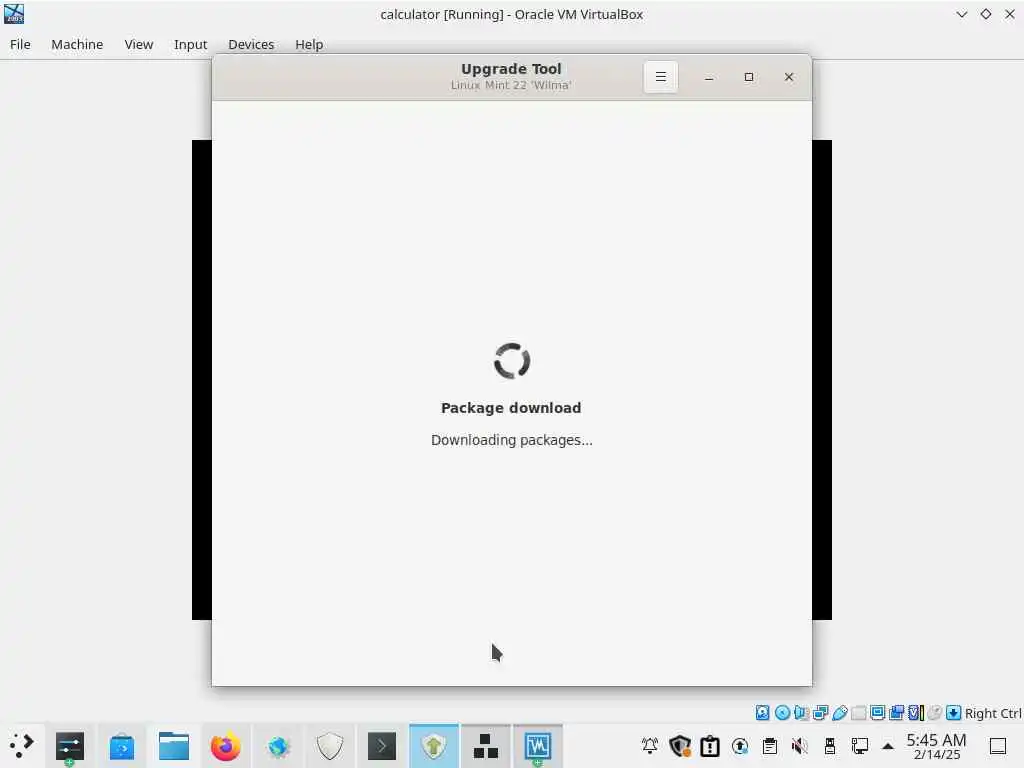This screenshot has height=768, width=1024.
Task: Switch to the VirtualBox taskbar entry
Action: (x=537, y=746)
